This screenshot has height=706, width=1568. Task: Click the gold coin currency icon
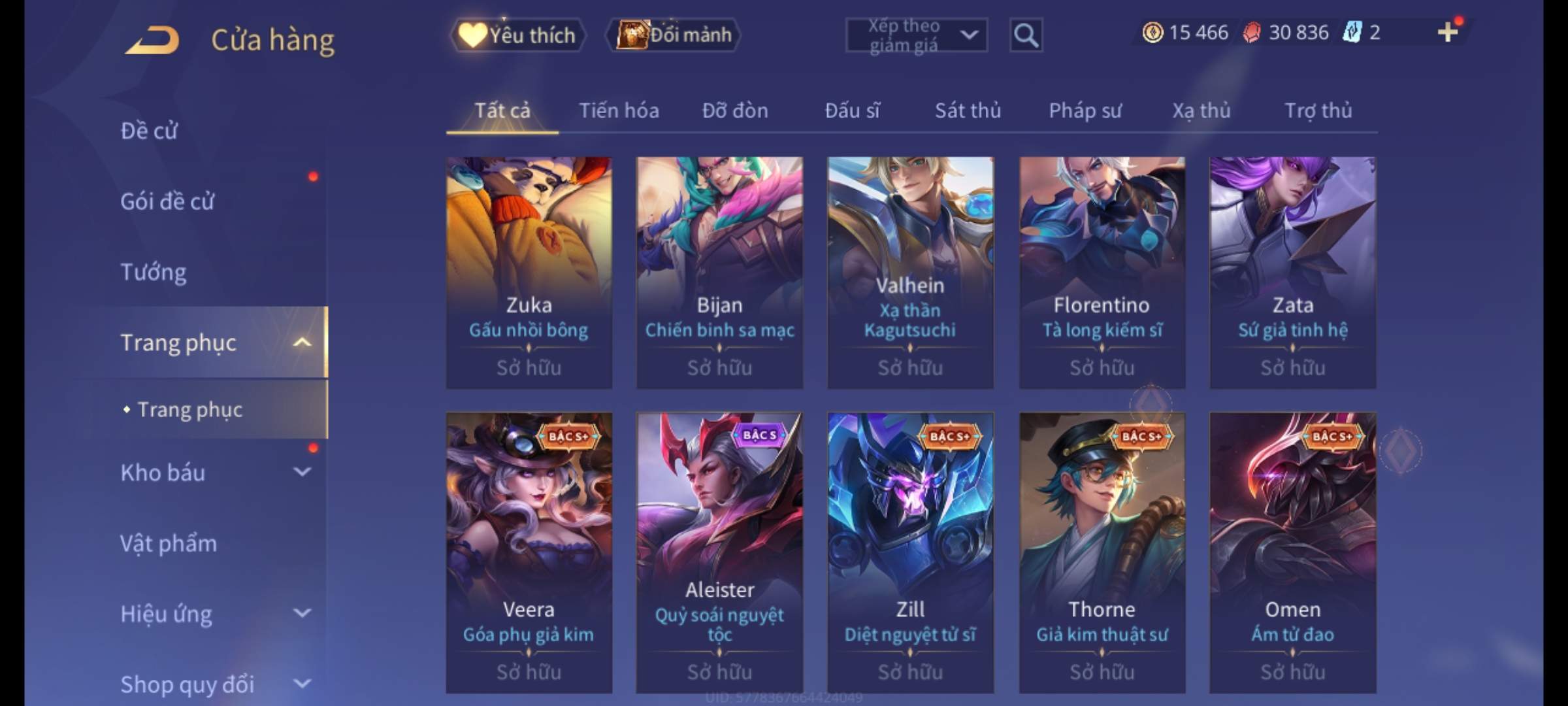(1152, 32)
